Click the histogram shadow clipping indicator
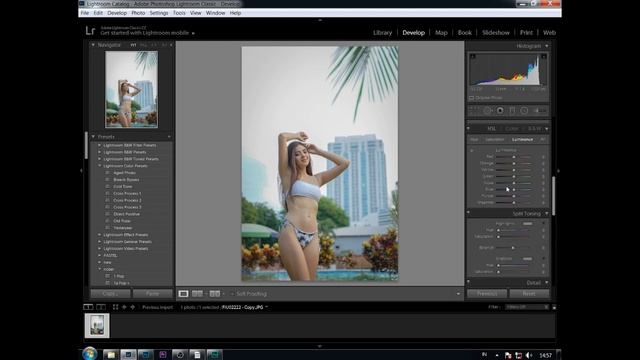 473,57
